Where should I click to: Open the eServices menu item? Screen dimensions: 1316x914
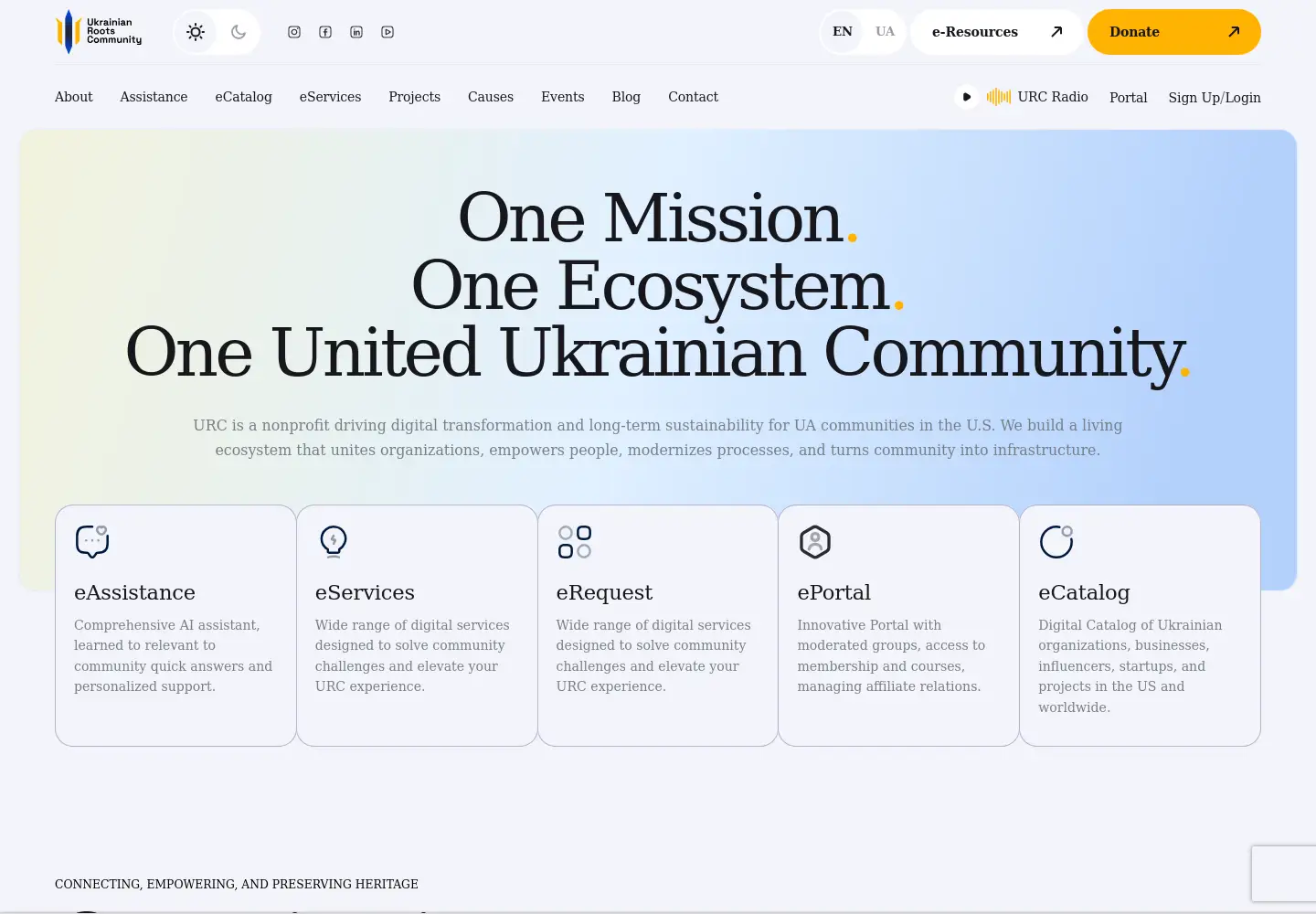330,97
